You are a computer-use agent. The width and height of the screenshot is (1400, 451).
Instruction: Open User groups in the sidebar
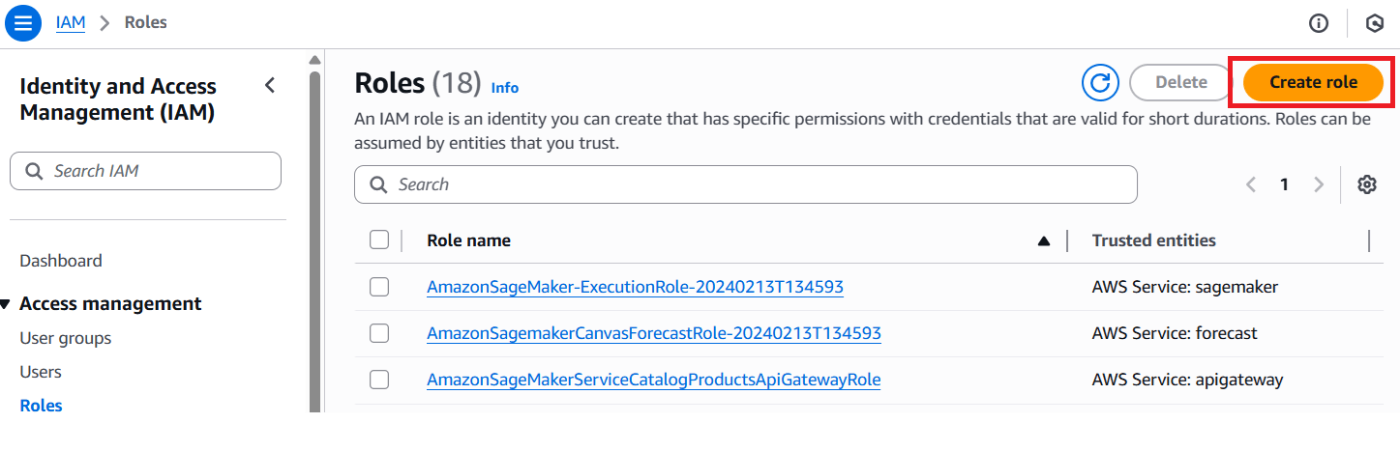[66, 338]
